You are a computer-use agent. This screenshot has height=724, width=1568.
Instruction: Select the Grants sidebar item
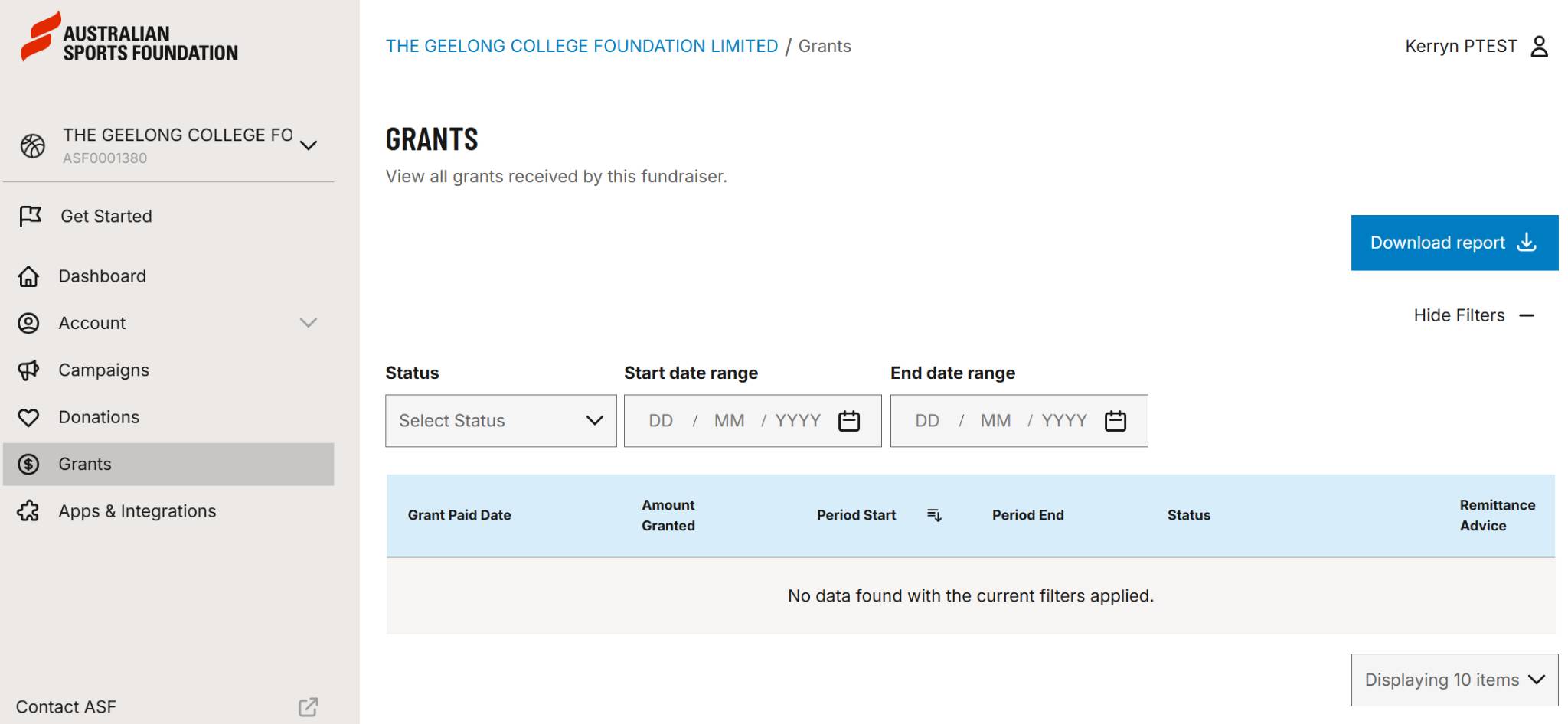(x=168, y=465)
